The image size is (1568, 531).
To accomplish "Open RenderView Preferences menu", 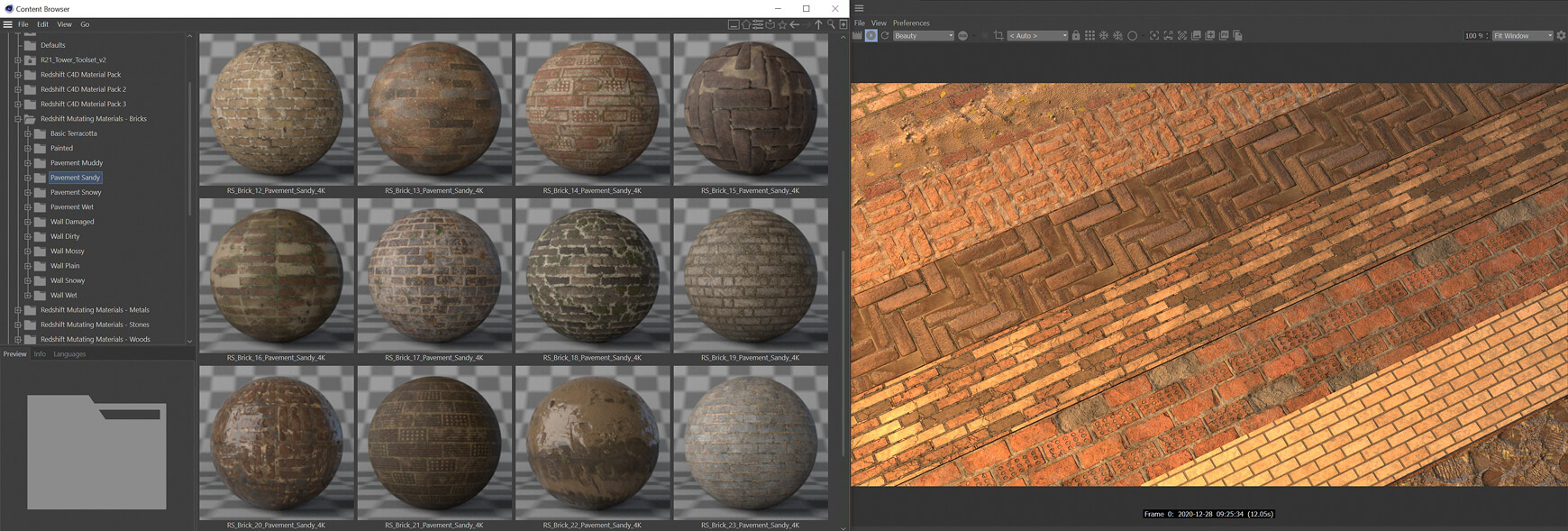I will (911, 23).
